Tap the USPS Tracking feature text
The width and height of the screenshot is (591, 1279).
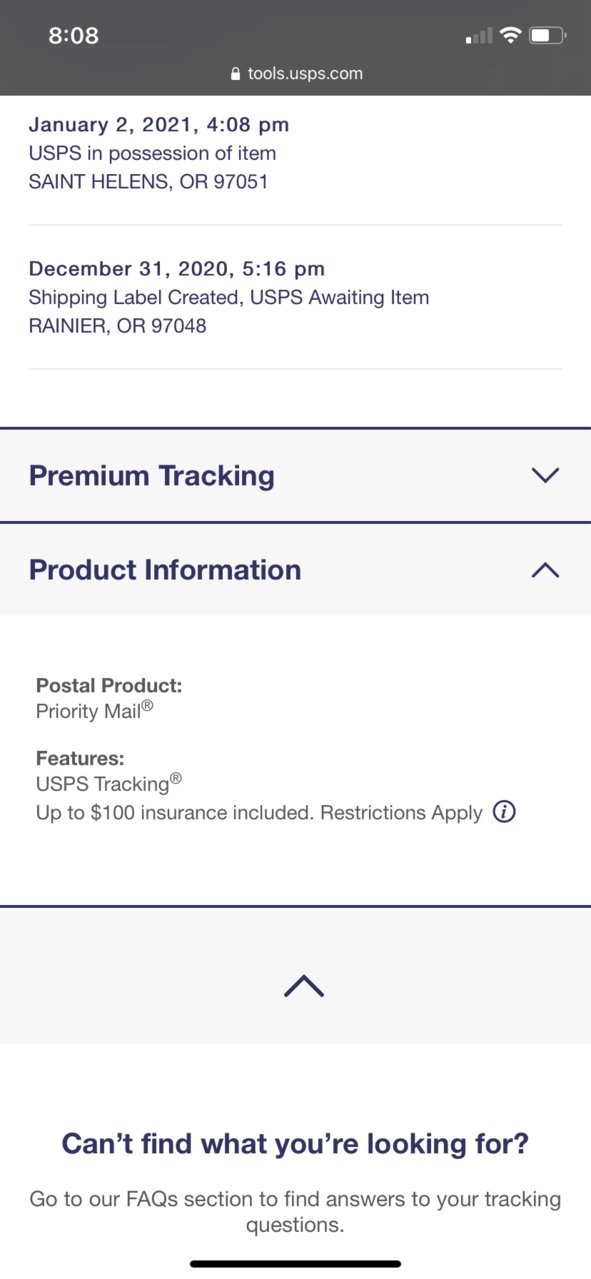(x=109, y=783)
